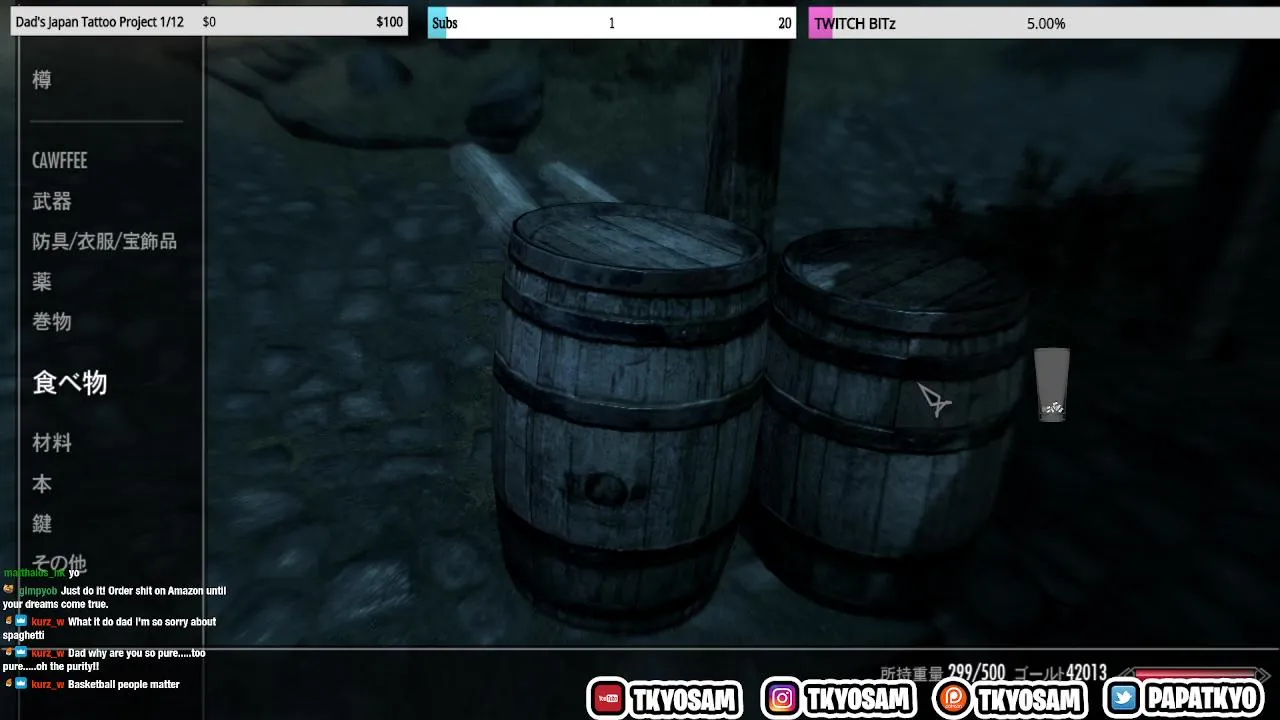The width and height of the screenshot is (1280, 720).
Task: Click the glass item icon beside barrels
Action: pos(1051,385)
